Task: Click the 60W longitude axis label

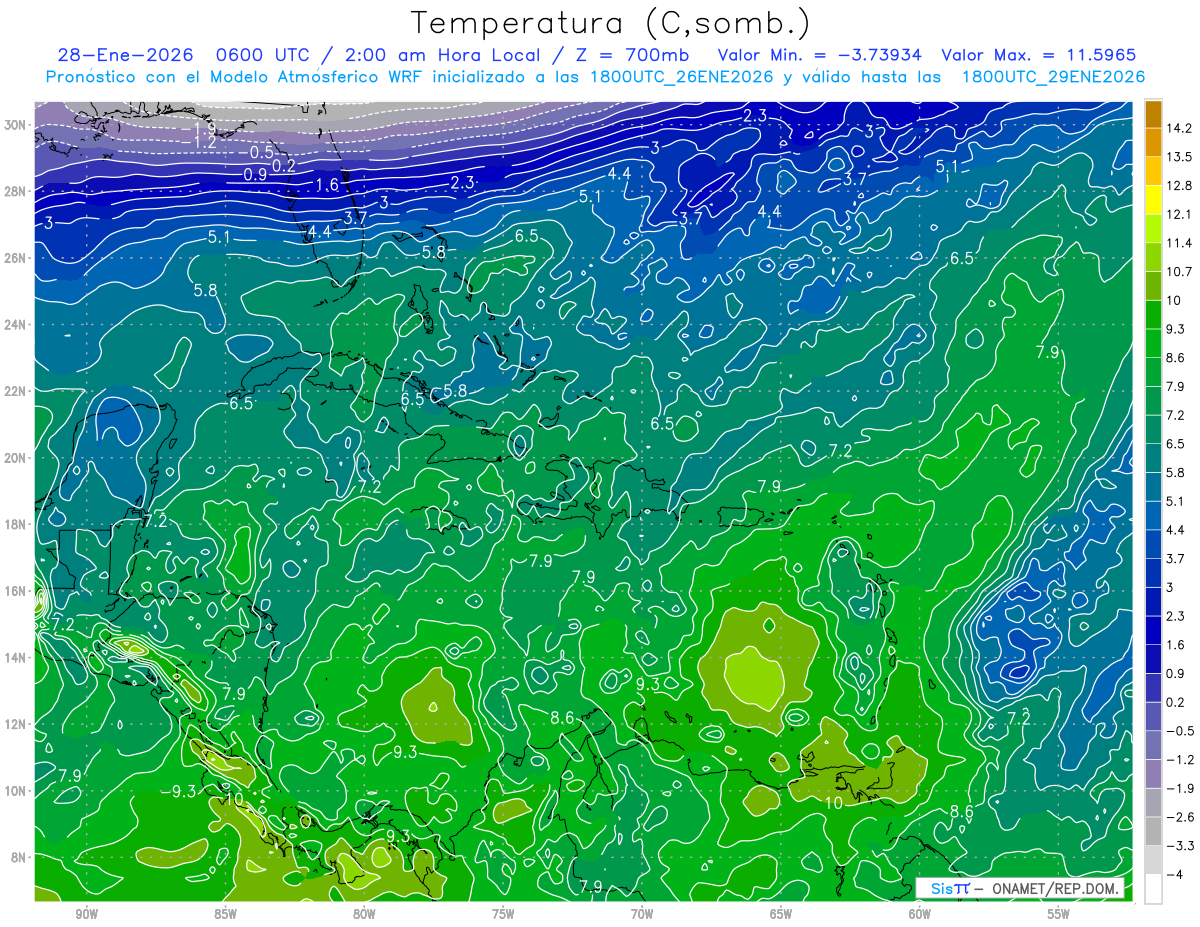Action: pos(920,914)
